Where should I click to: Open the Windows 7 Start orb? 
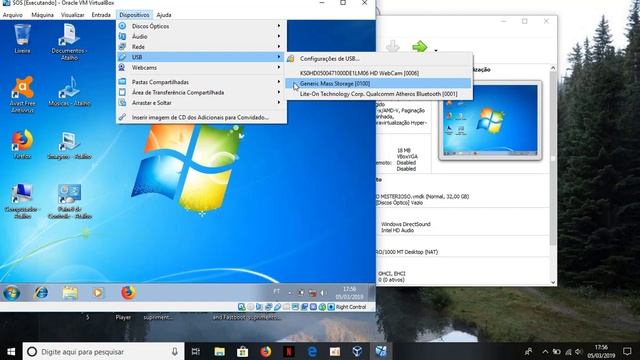(11, 293)
